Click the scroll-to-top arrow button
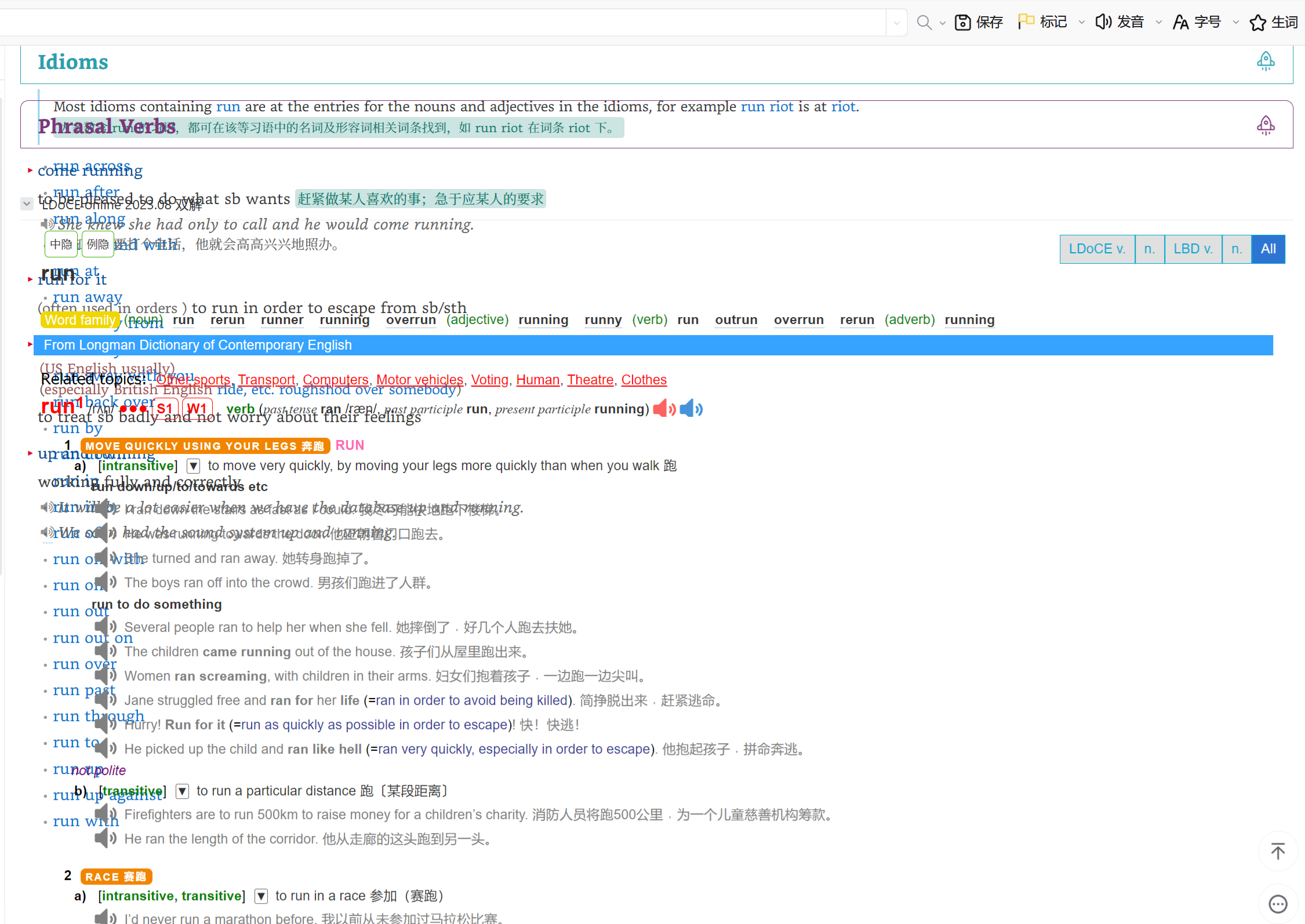 pos(1277,851)
